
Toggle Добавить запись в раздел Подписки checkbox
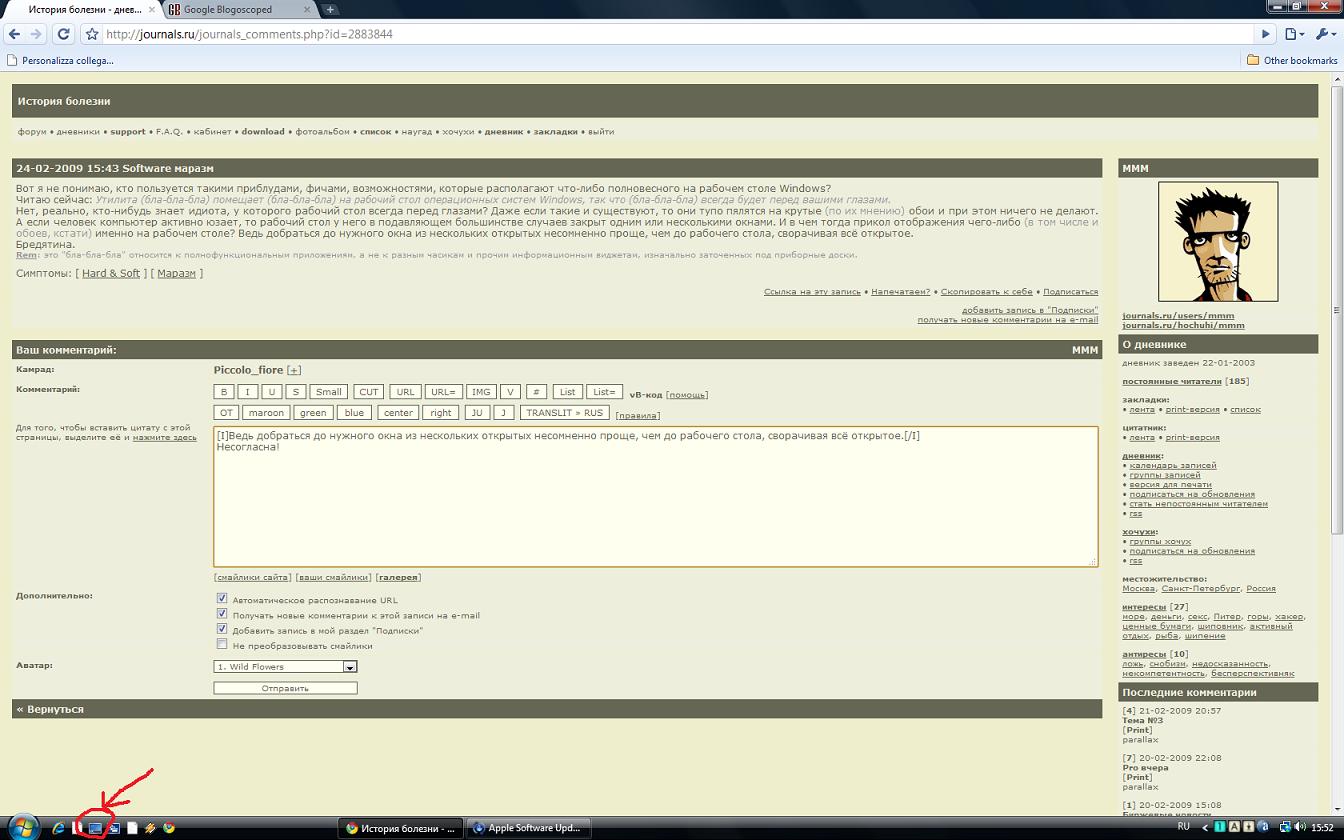(x=222, y=629)
